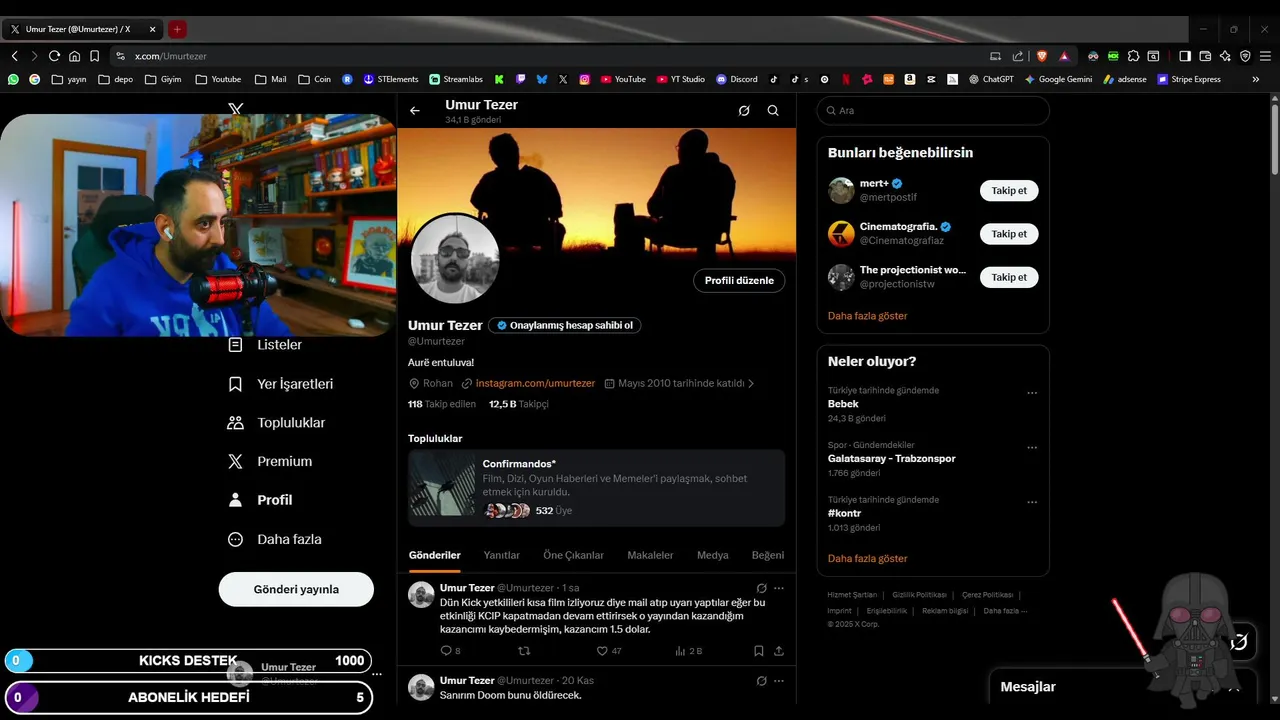
Task: Open the Google bookmark icon
Action: coord(34,79)
